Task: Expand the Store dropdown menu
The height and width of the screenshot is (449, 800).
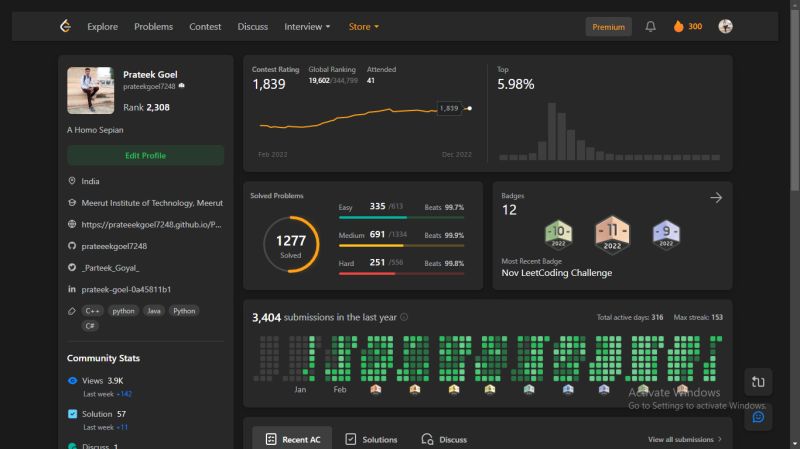Action: (364, 27)
